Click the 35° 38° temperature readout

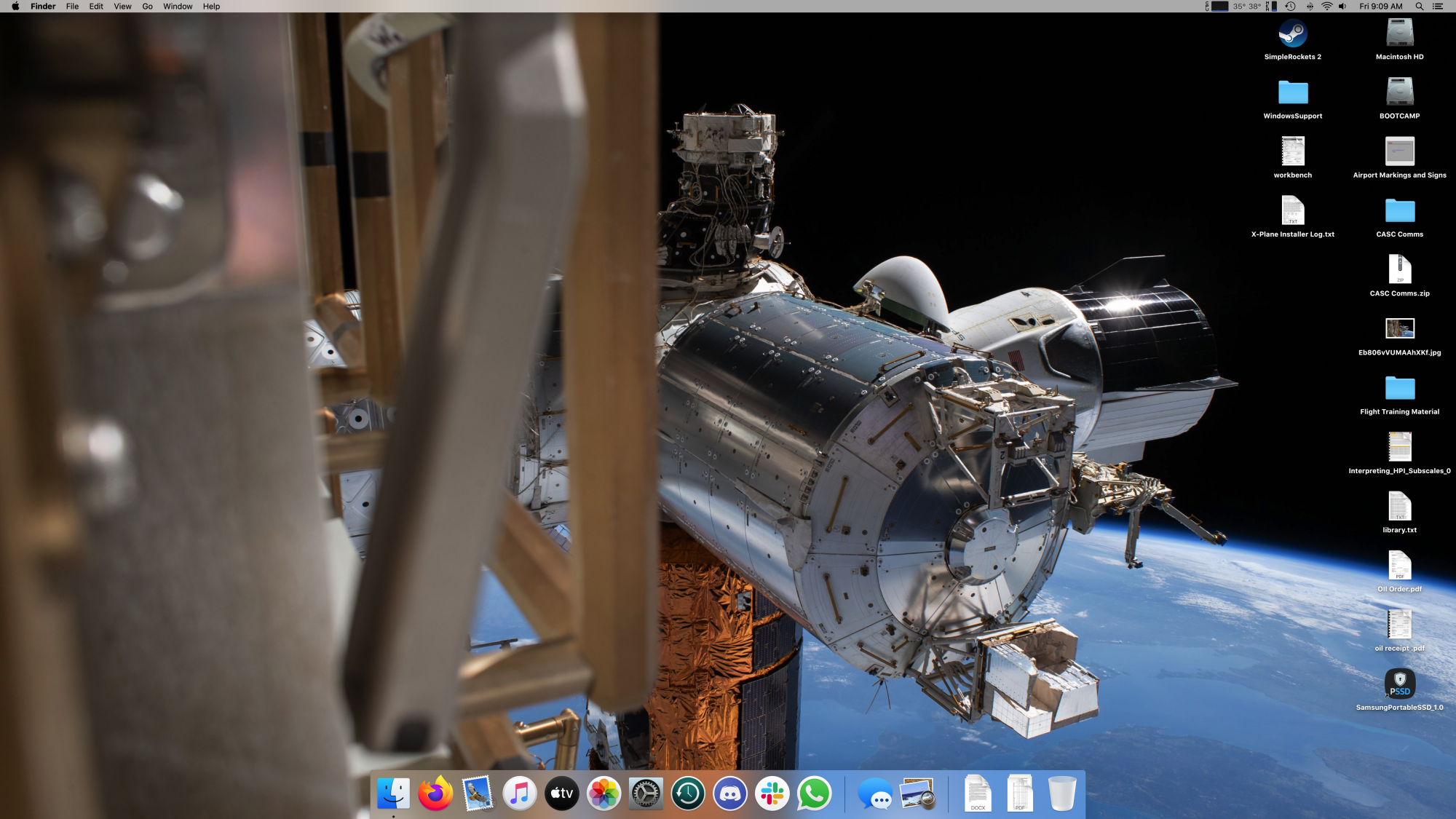click(1247, 6)
